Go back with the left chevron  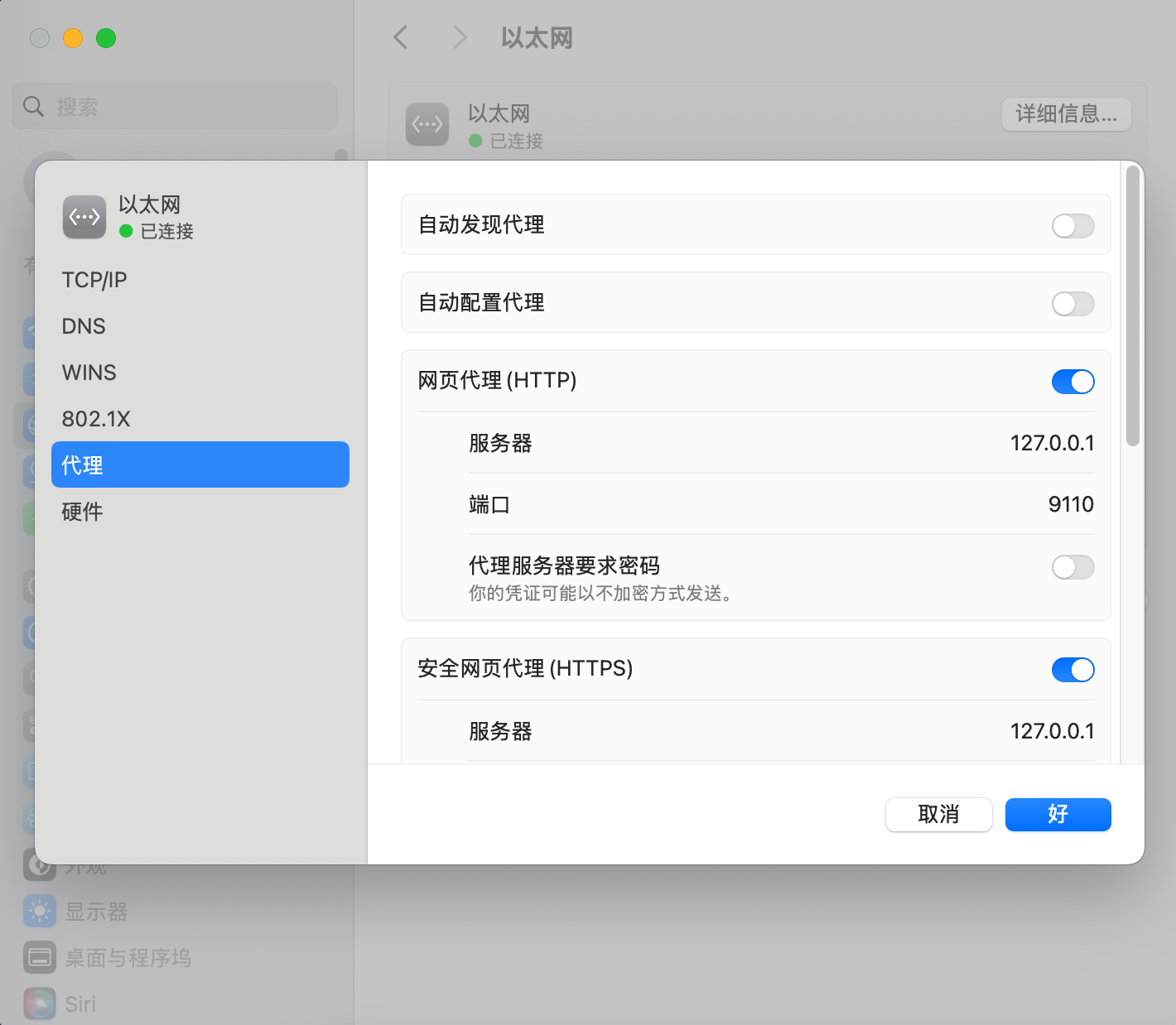click(401, 37)
